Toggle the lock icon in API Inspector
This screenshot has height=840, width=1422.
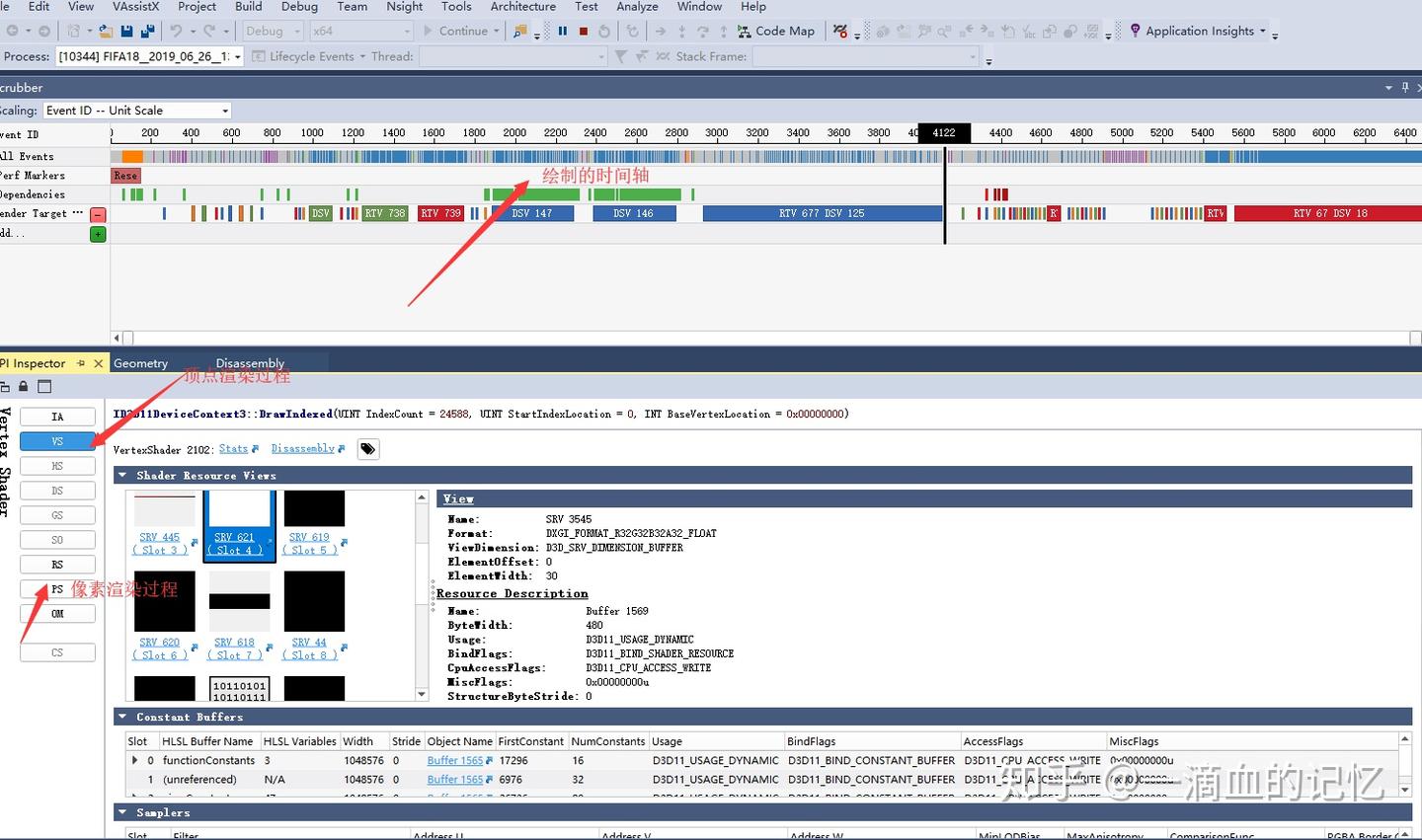tap(24, 386)
